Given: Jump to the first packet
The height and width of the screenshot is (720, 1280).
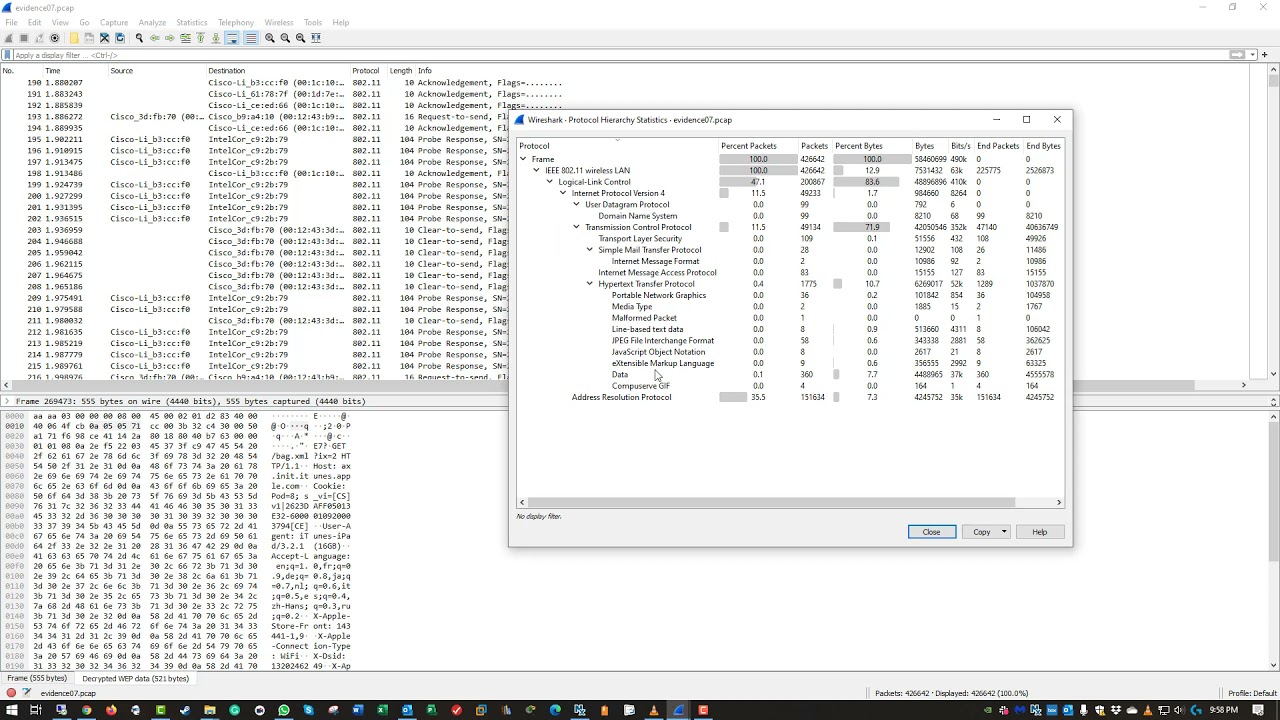Looking at the screenshot, I should click(x=200, y=38).
